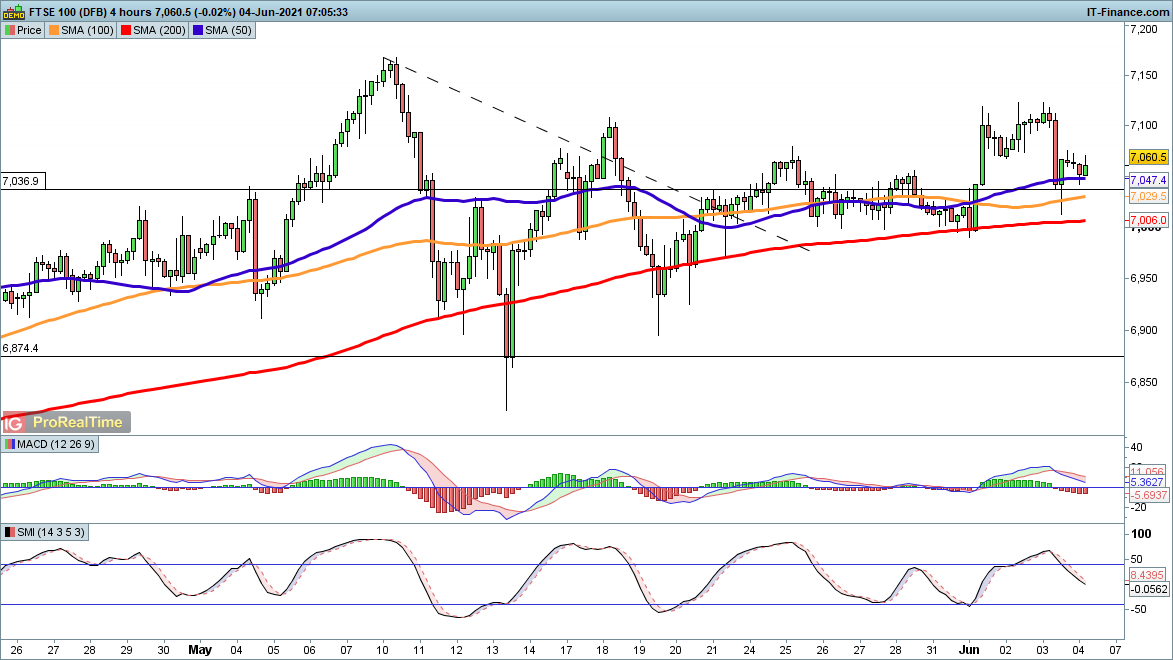Click the yellow 7,060.5 current price tag
1173x660 pixels.
click(x=1148, y=157)
